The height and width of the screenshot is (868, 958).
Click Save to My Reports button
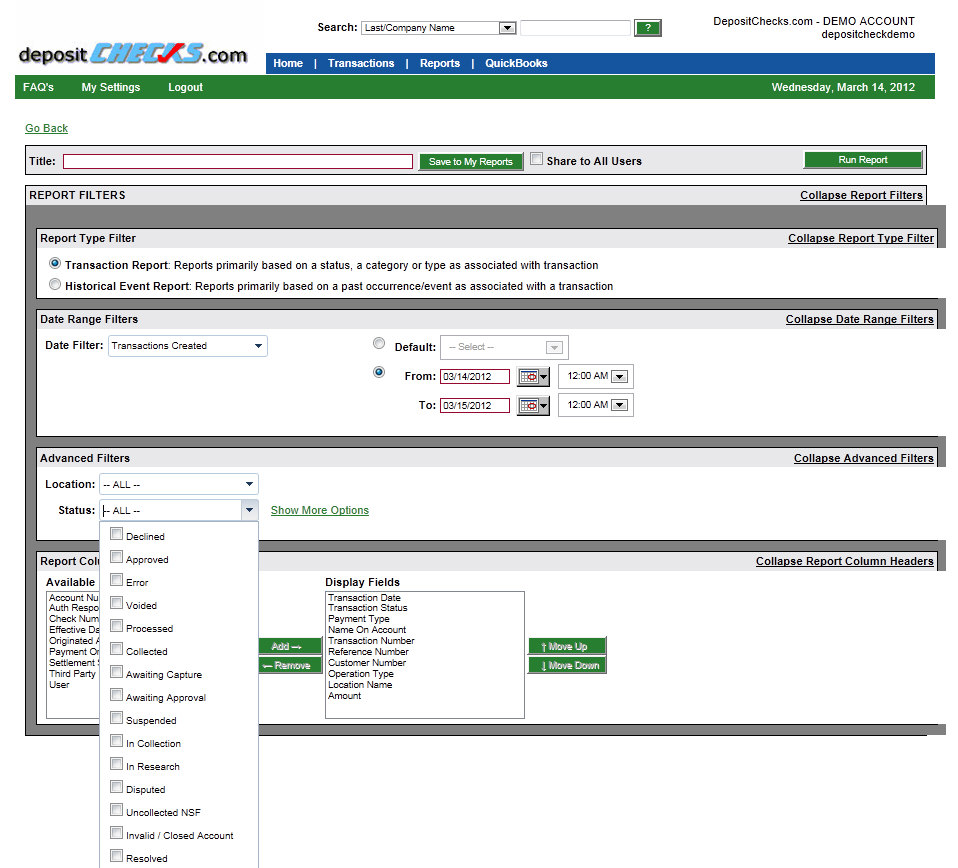coord(470,162)
